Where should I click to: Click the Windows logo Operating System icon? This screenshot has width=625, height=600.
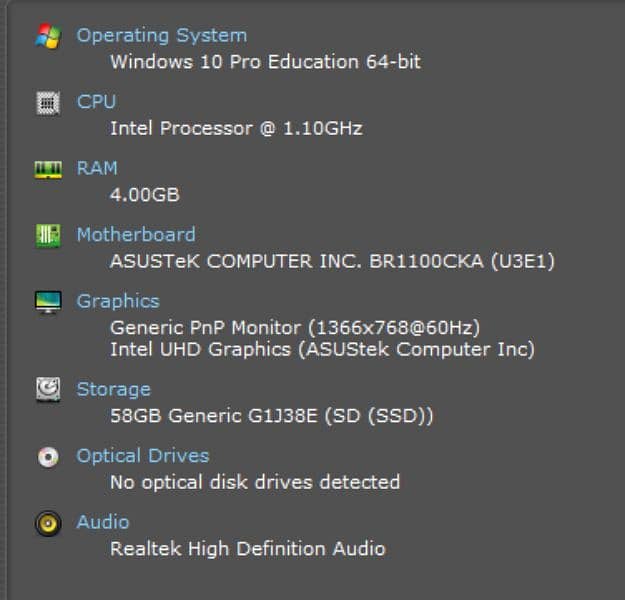(47, 36)
